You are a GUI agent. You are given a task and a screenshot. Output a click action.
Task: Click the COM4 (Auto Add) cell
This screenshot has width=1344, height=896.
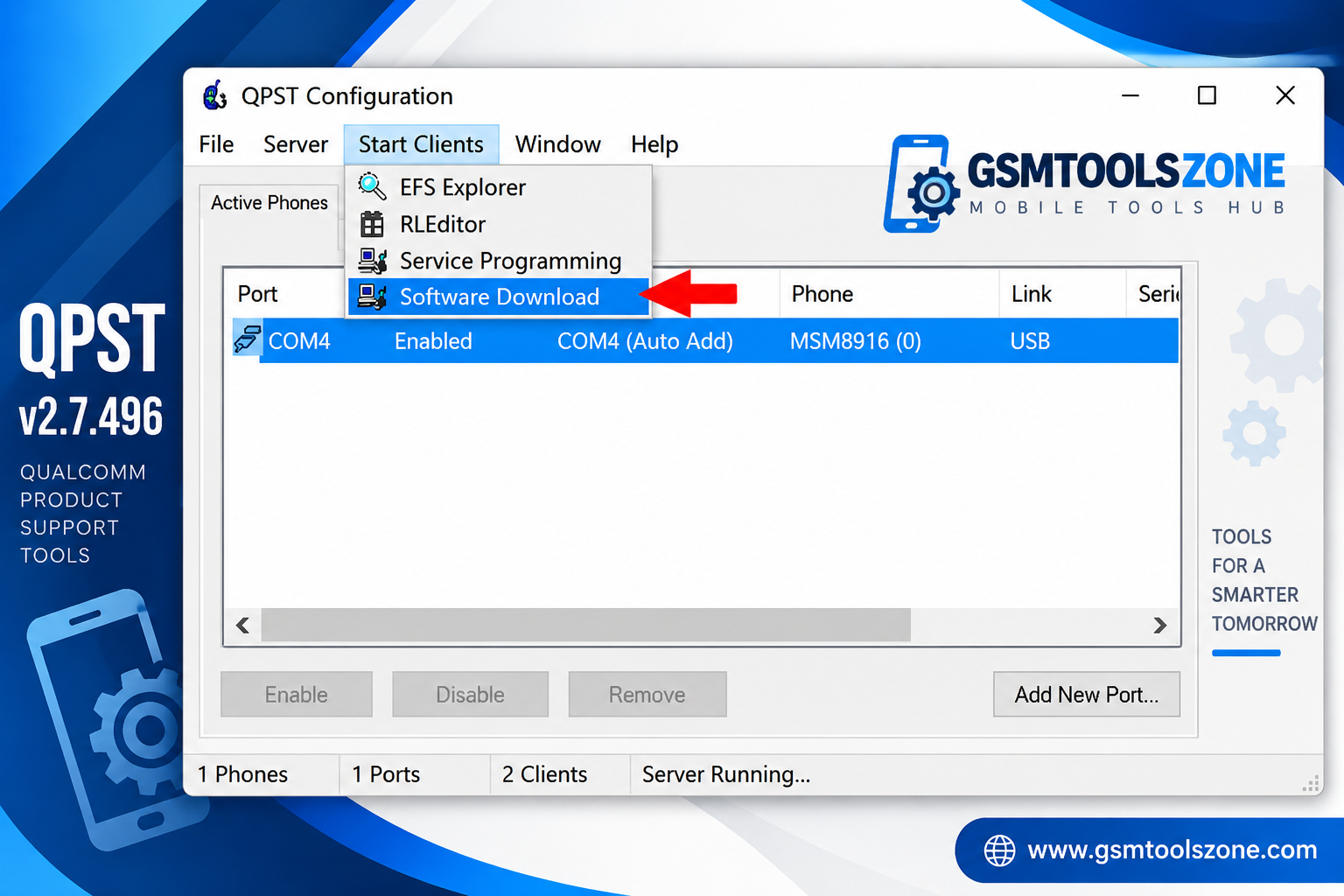645,341
